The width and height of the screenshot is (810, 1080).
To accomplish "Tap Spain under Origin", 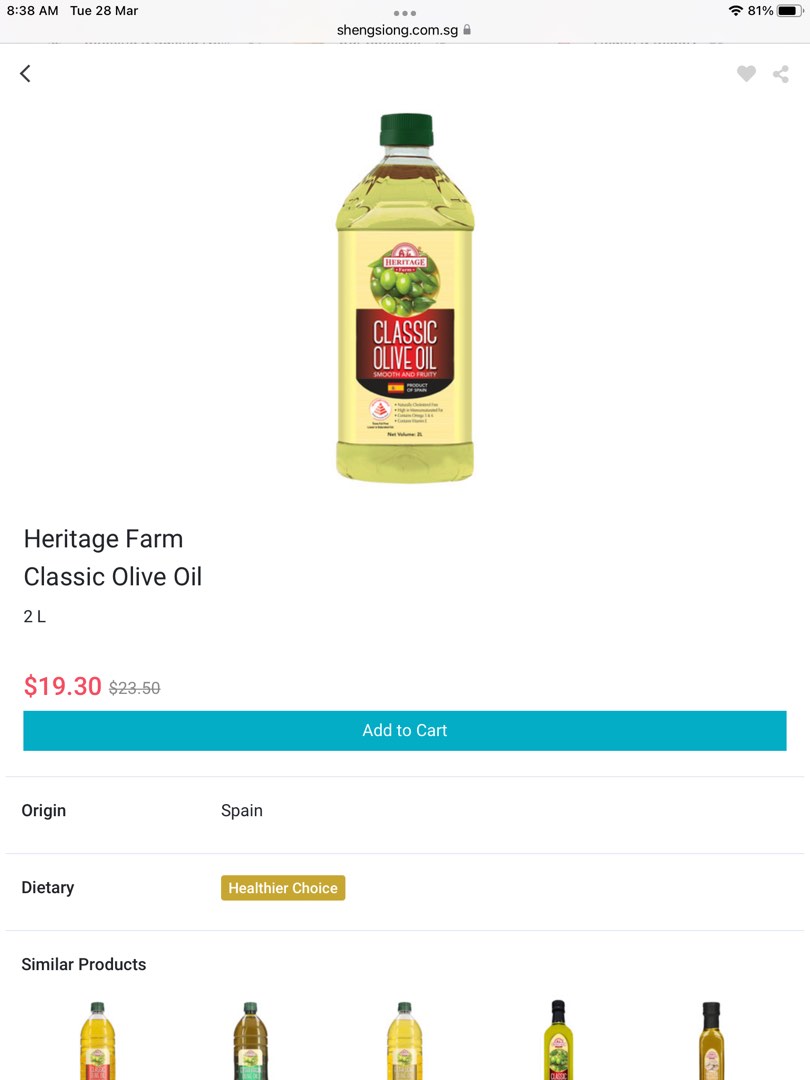I will pyautogui.click(x=241, y=811).
